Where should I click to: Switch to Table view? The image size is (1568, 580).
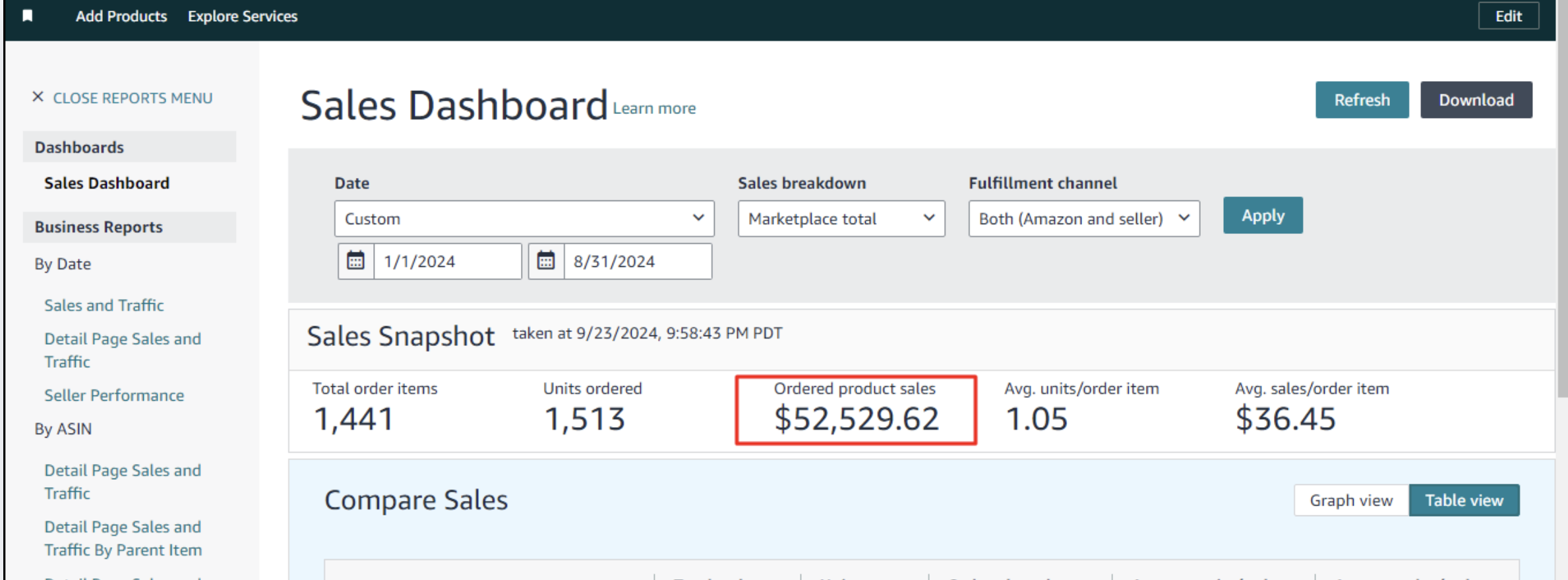click(x=1464, y=500)
